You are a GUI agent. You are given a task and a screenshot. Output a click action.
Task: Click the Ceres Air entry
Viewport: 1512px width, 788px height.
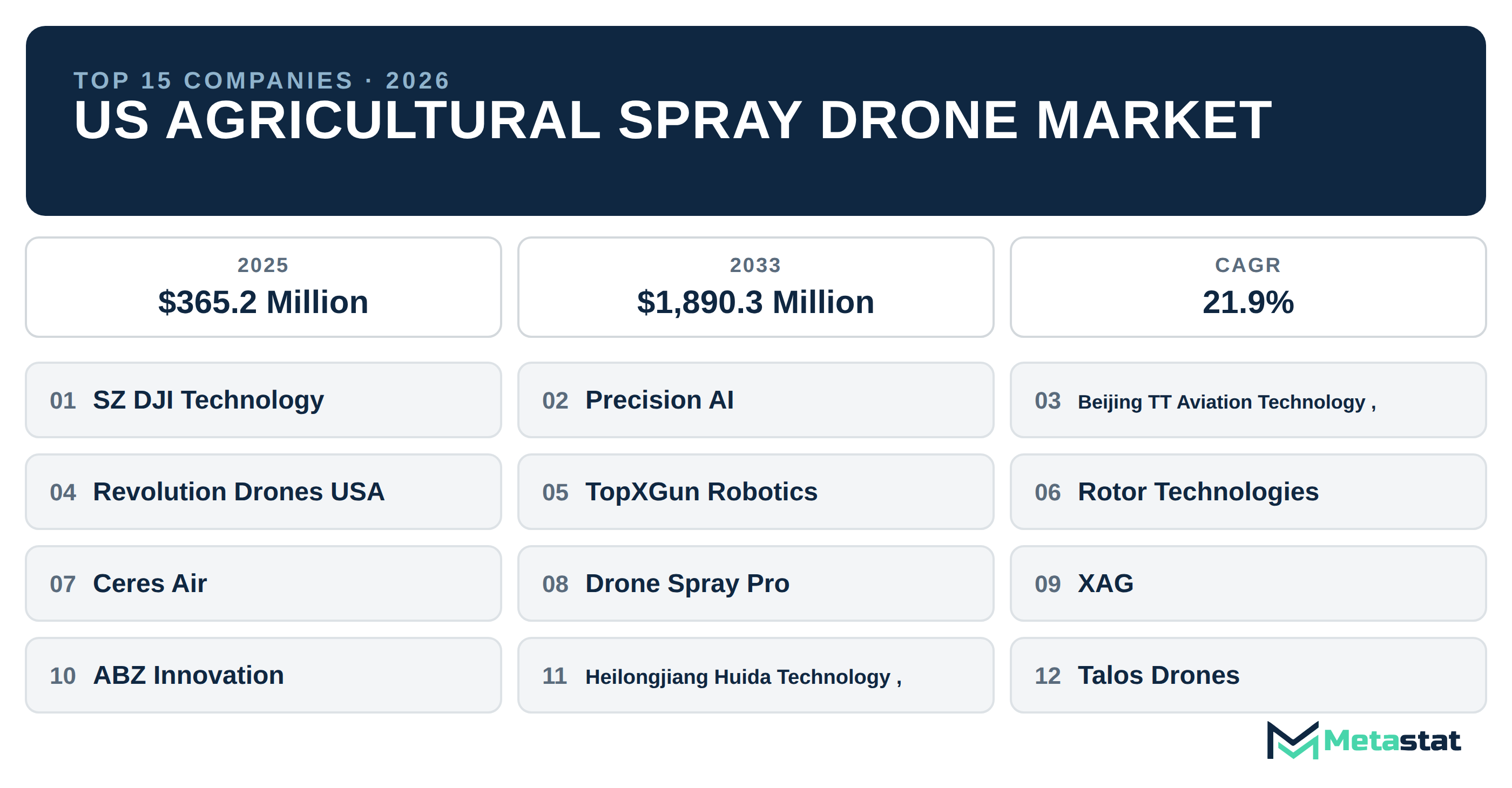pos(263,583)
